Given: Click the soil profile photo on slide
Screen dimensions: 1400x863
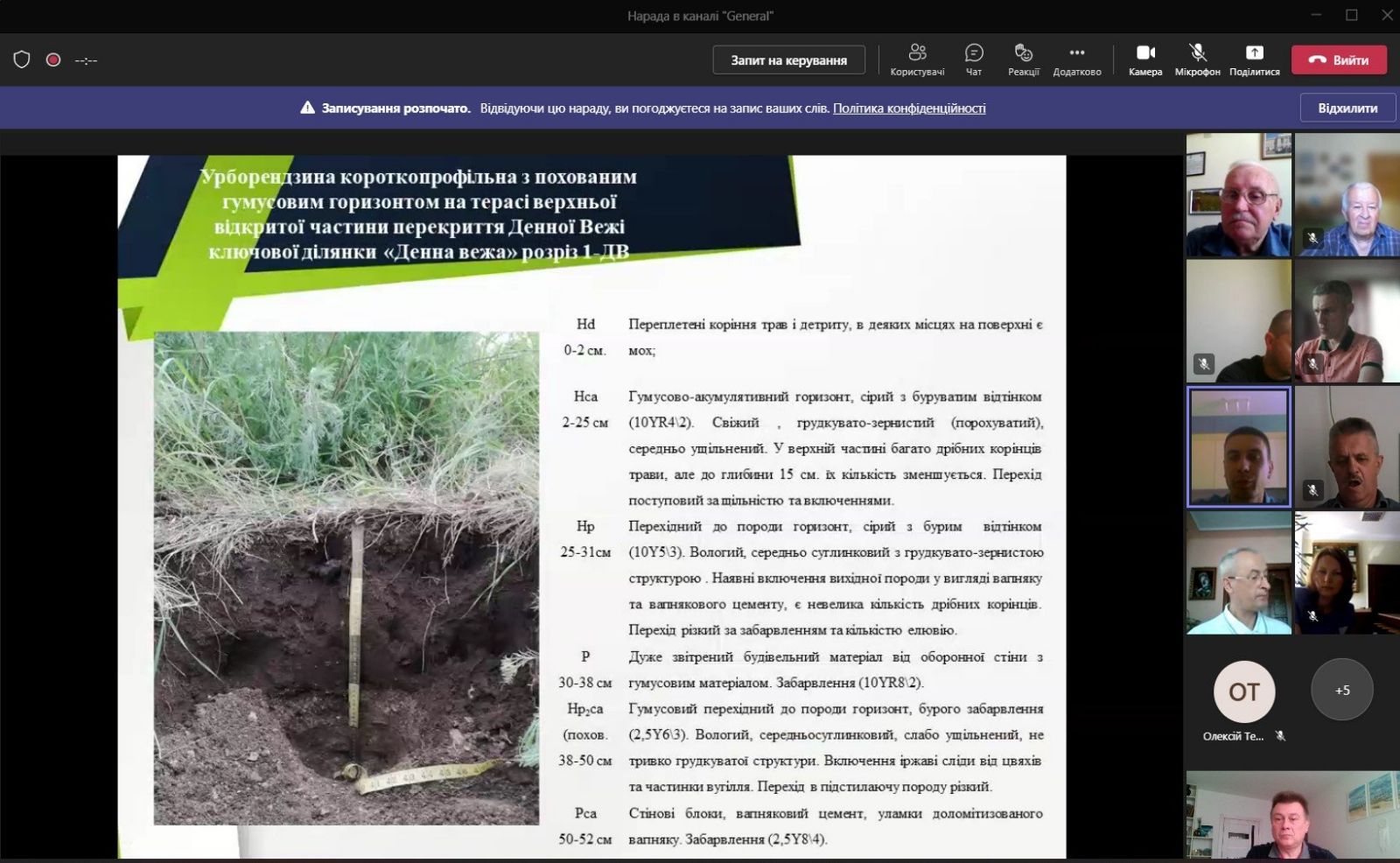Looking at the screenshot, I should 346,578.
